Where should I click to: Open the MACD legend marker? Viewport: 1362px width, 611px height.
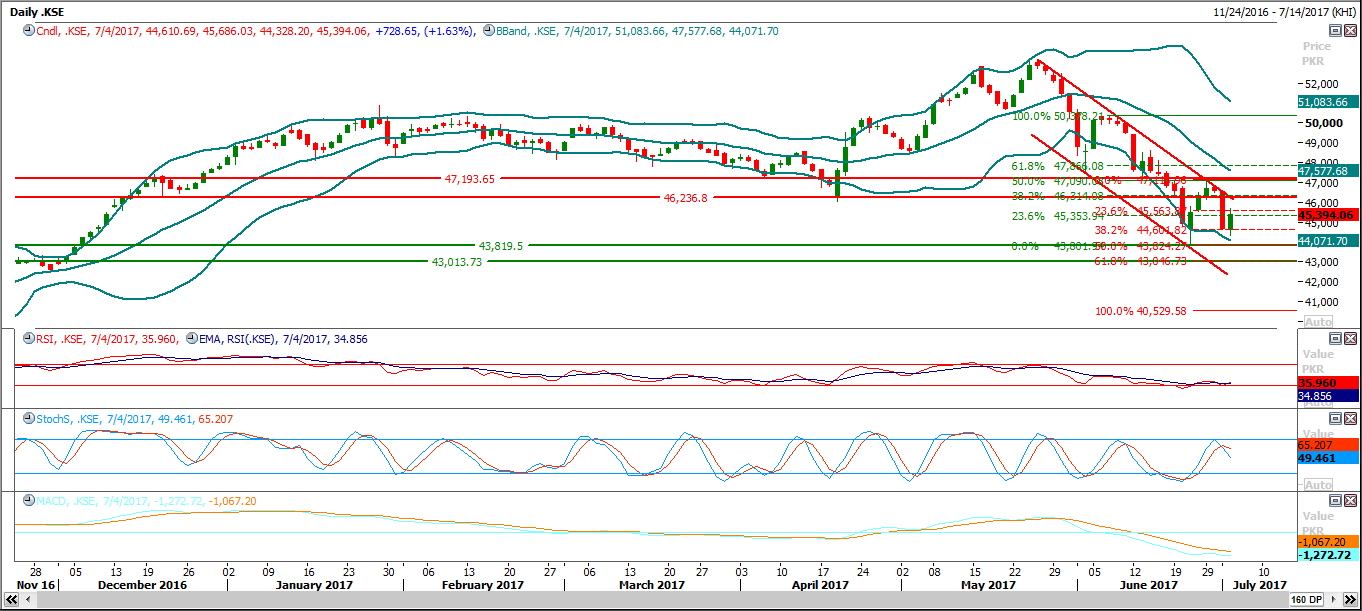[27, 500]
